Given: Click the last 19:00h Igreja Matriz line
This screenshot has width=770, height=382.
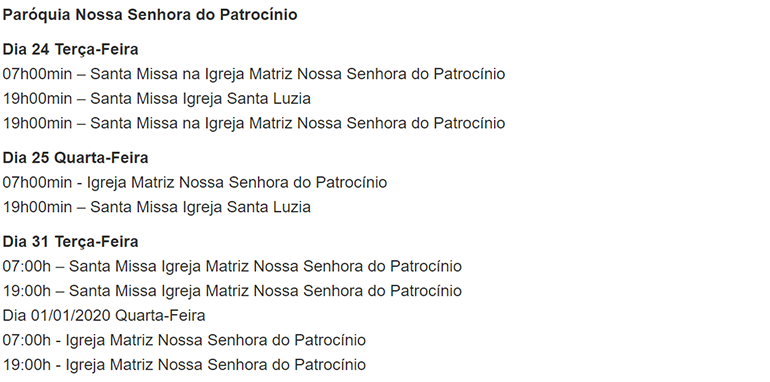Looking at the screenshot, I should (184, 365).
